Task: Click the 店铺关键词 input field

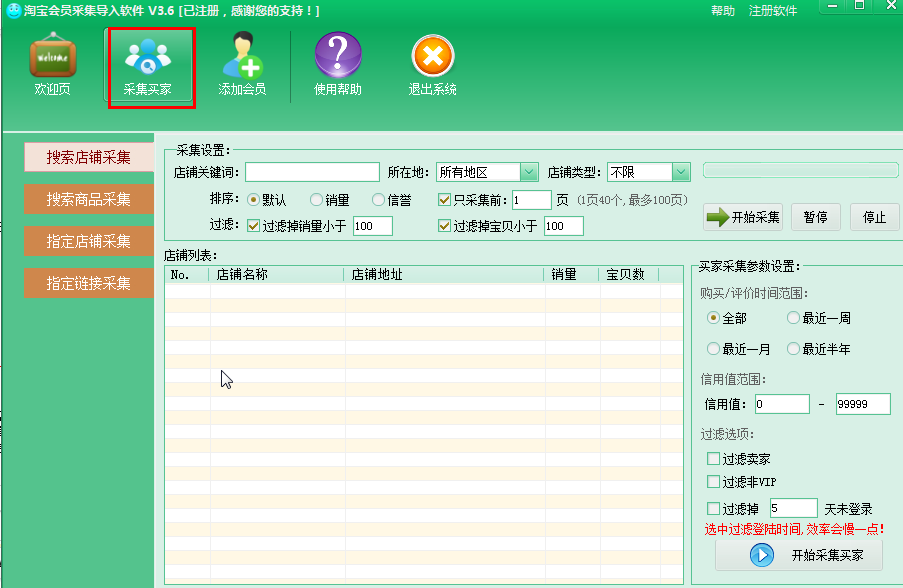Action: tap(312, 172)
